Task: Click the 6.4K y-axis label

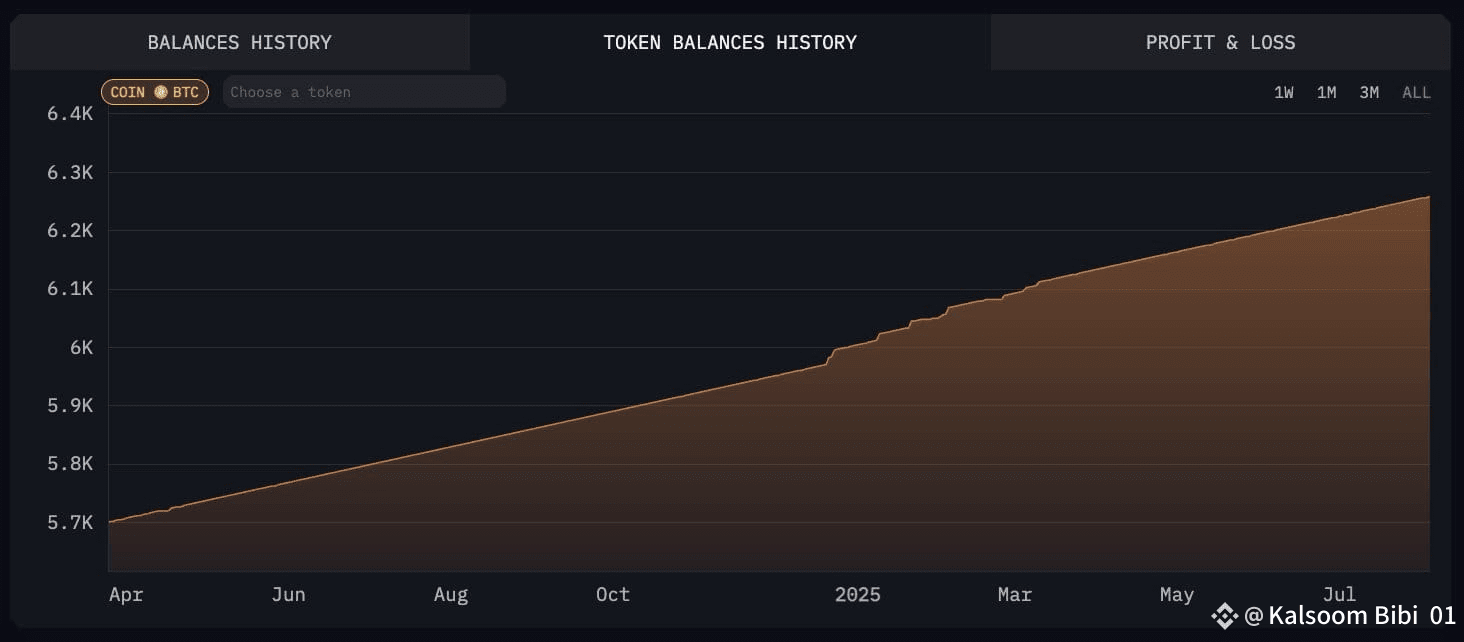Action: point(70,114)
